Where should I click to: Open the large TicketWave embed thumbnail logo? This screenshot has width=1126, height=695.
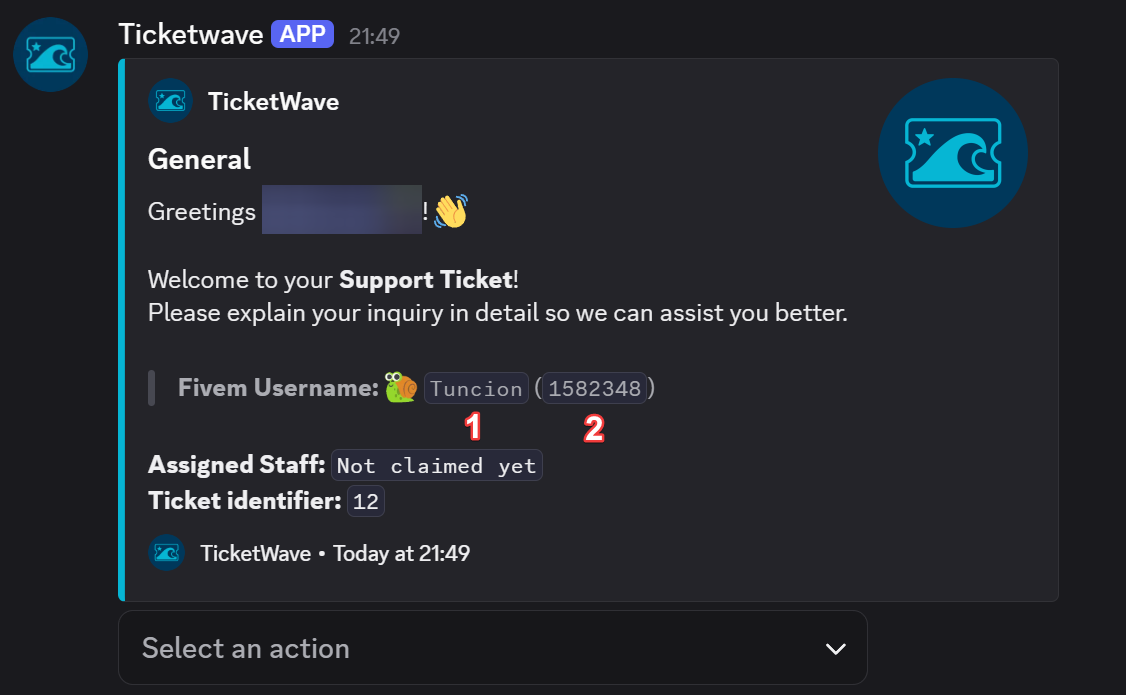952,153
